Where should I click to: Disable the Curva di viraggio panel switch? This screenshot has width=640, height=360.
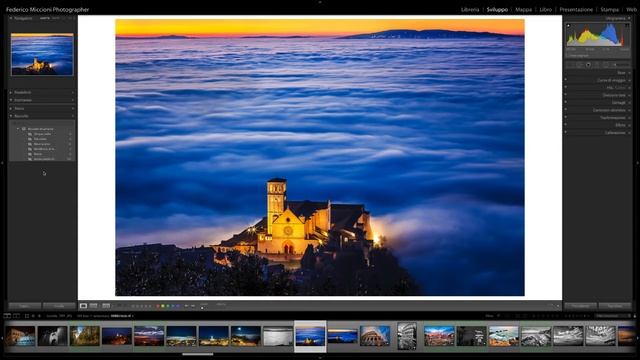(x=566, y=80)
